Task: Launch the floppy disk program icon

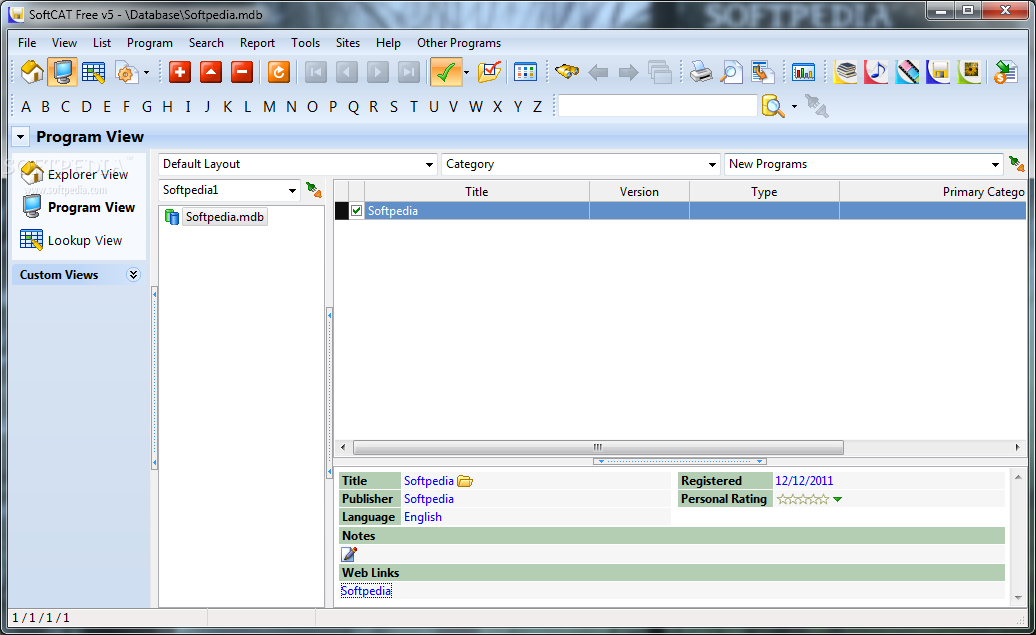Action: coord(938,72)
